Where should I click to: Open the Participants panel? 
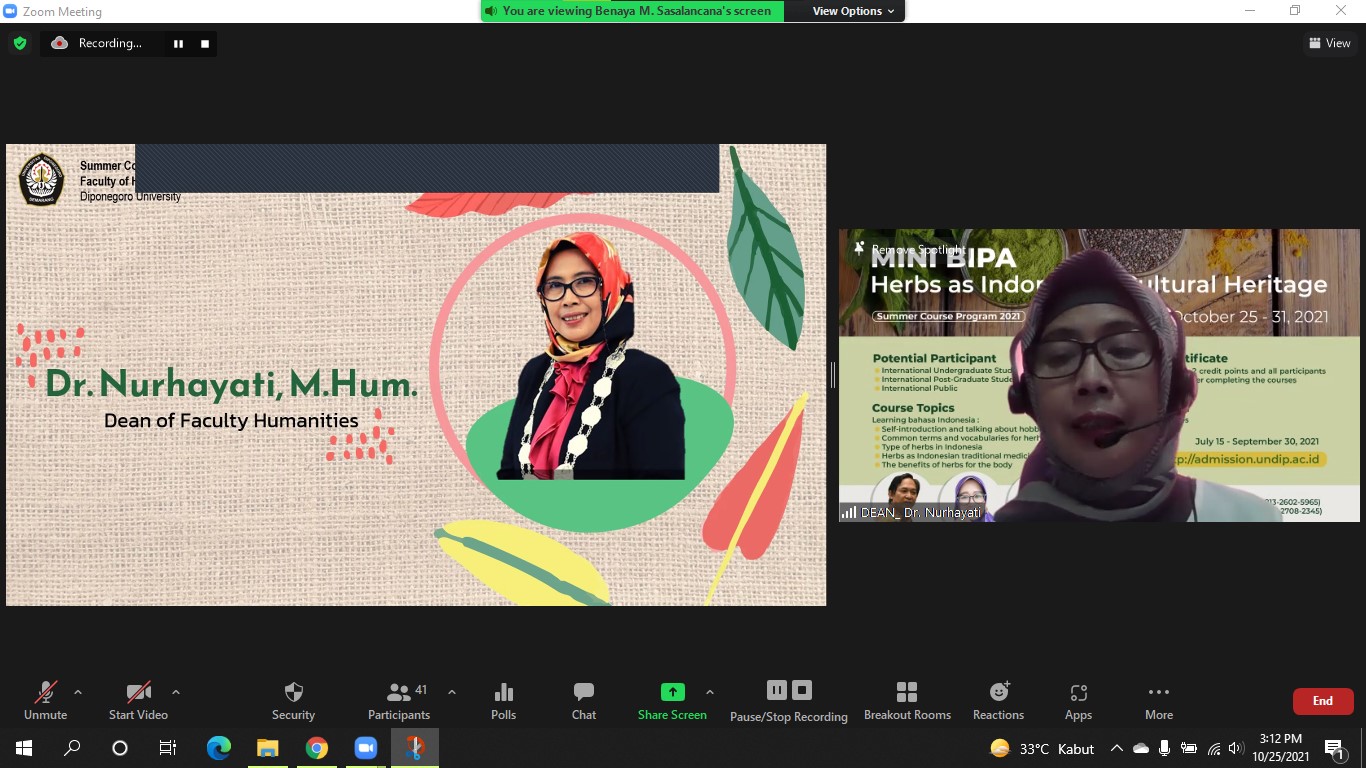399,700
